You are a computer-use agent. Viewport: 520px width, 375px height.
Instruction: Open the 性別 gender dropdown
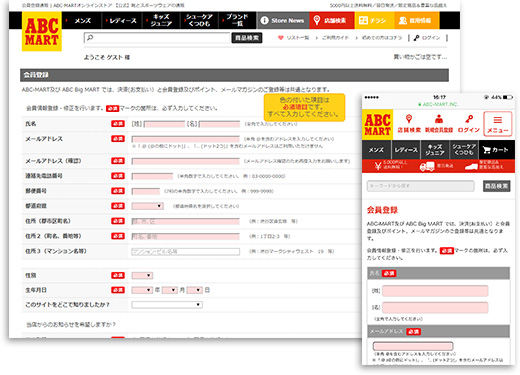142,275
